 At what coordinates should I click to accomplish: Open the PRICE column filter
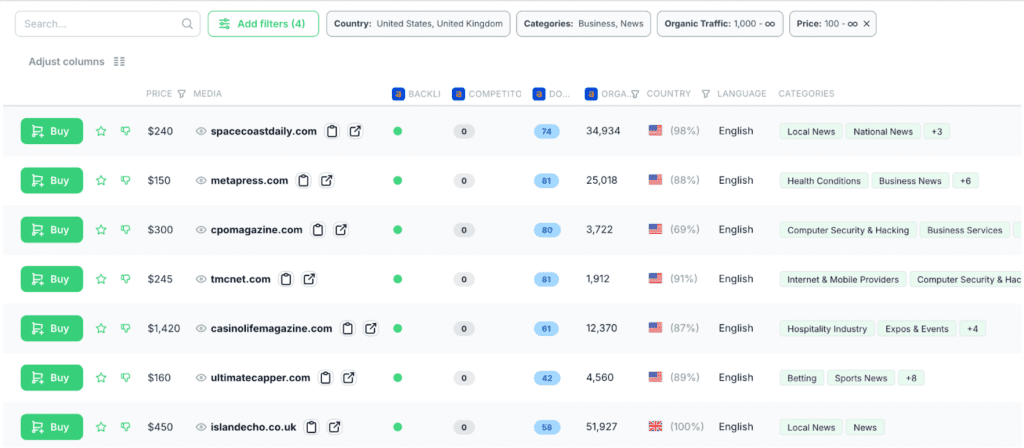182,94
